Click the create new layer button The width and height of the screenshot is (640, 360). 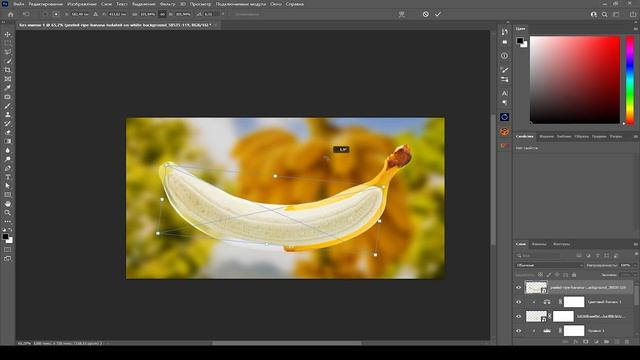(x=617, y=342)
